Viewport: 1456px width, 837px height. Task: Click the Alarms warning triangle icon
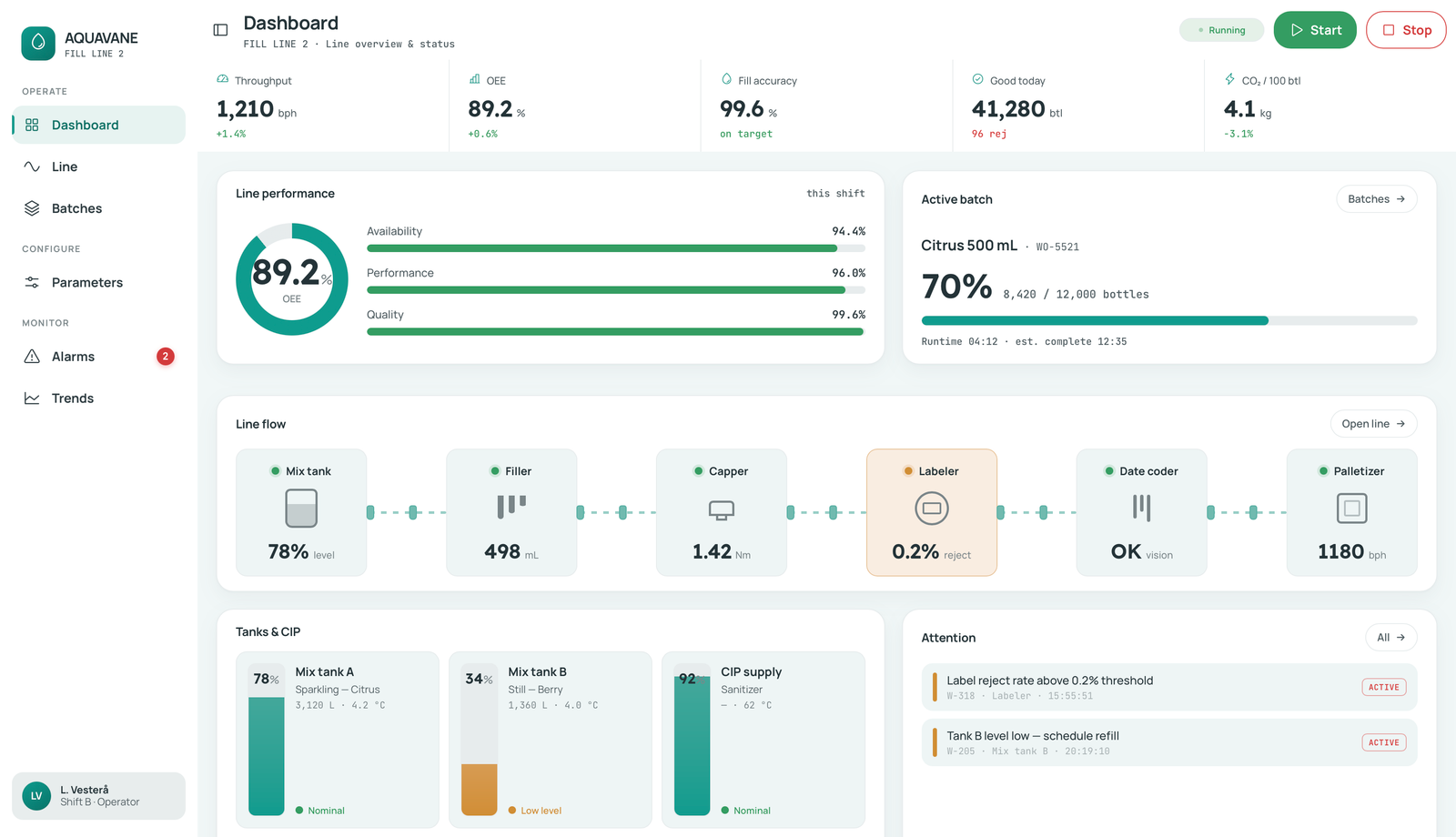pyautogui.click(x=32, y=357)
